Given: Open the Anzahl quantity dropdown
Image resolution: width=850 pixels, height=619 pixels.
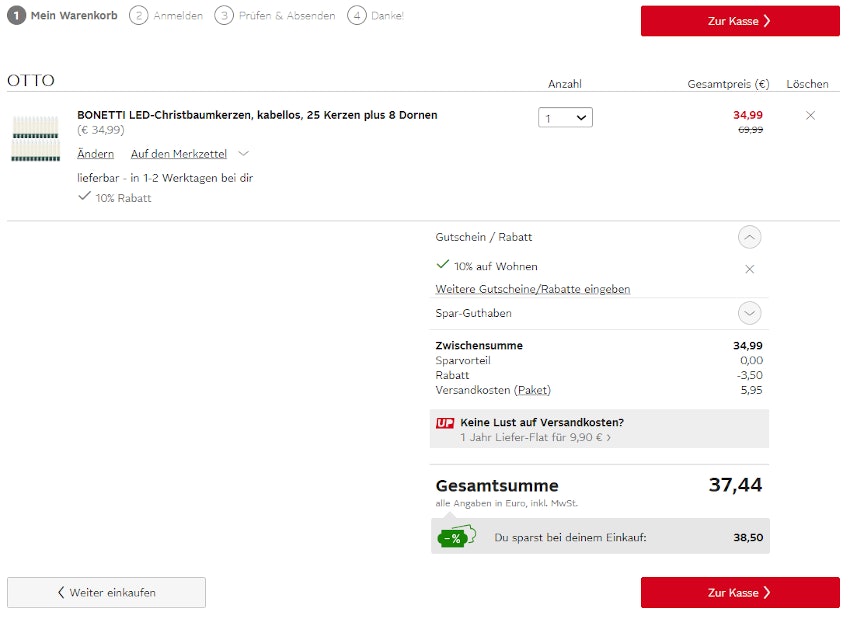Looking at the screenshot, I should tap(565, 118).
